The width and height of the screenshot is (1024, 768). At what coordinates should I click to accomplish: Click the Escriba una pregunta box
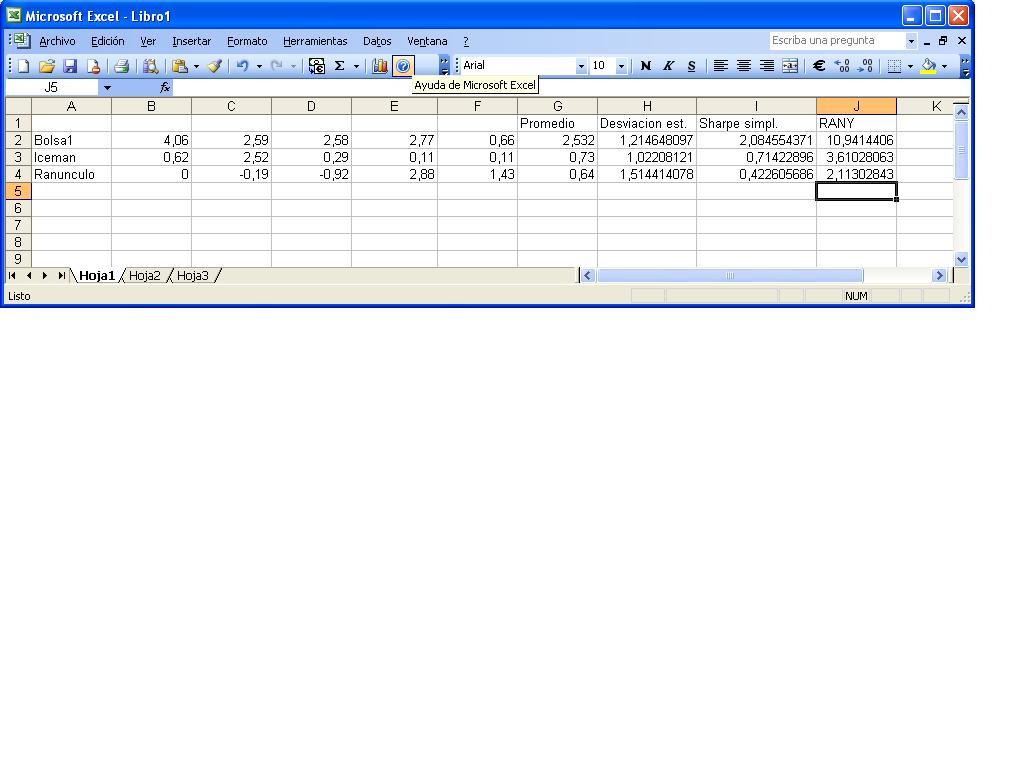837,40
